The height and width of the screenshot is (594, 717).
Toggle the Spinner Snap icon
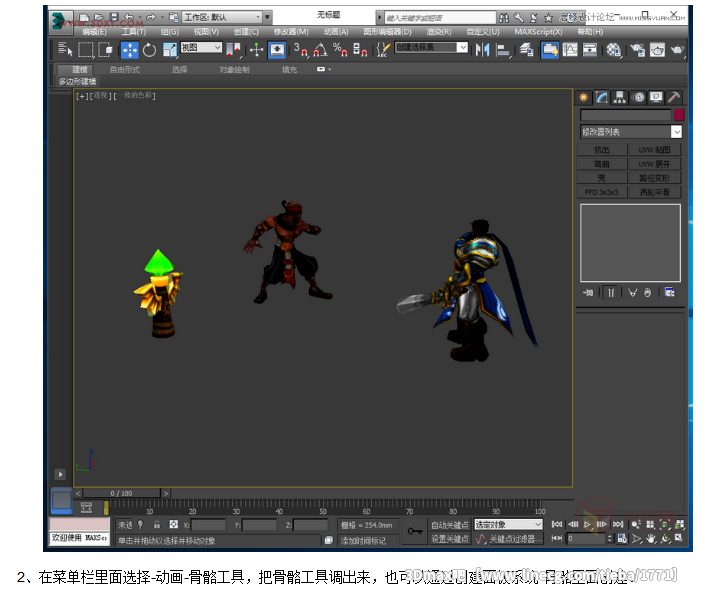360,49
